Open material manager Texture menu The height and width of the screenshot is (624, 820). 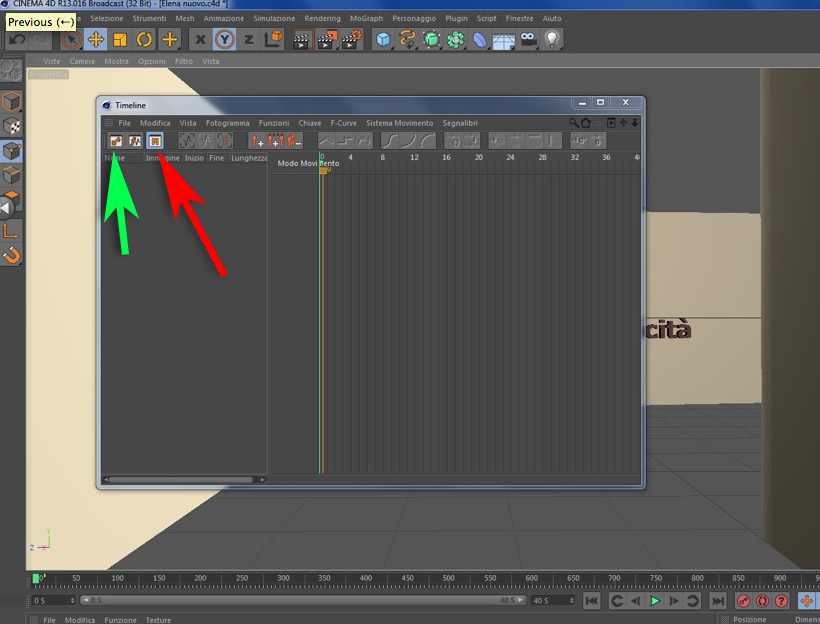pos(158,620)
